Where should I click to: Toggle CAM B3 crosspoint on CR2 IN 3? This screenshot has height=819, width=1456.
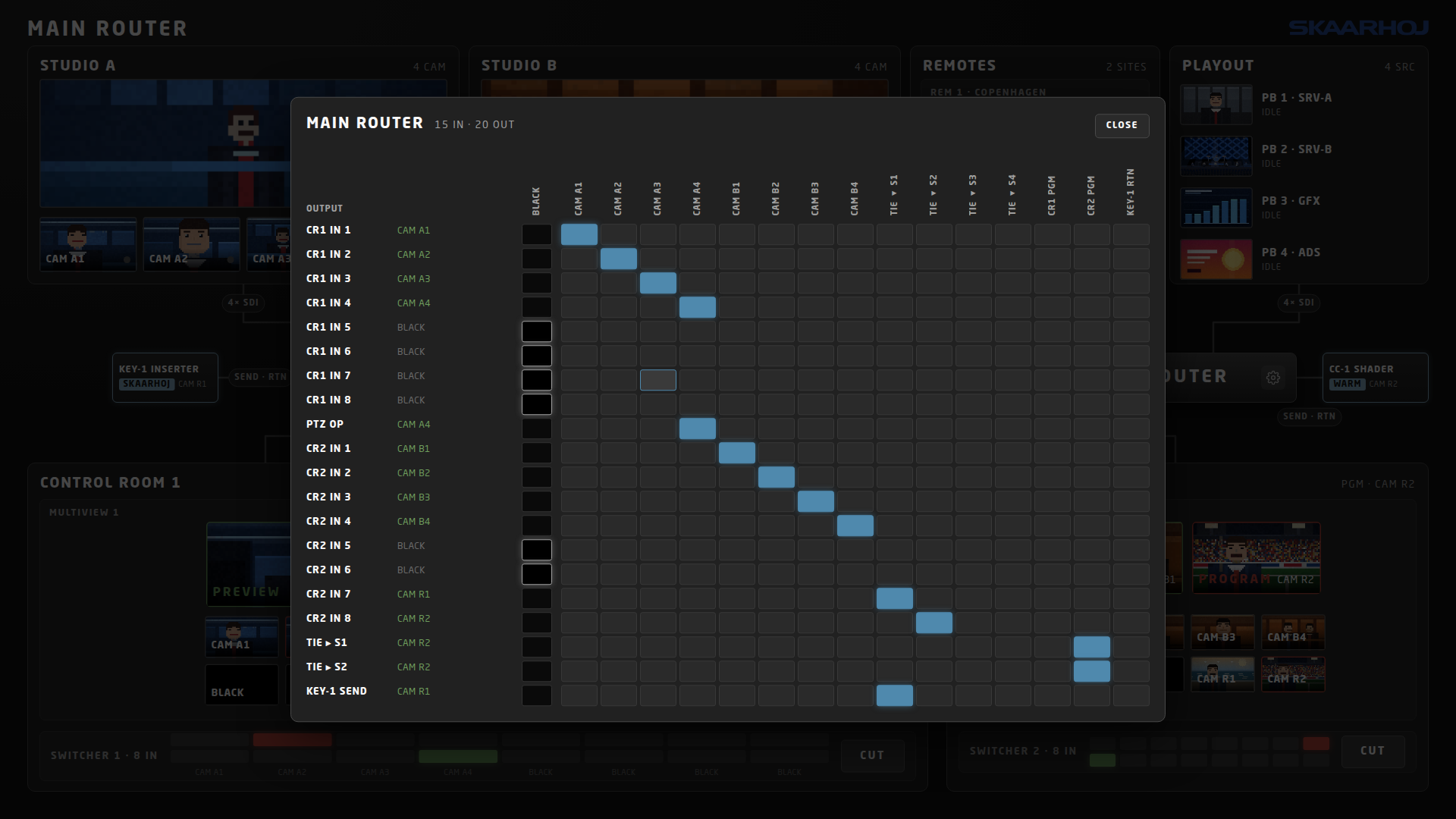[x=816, y=501]
